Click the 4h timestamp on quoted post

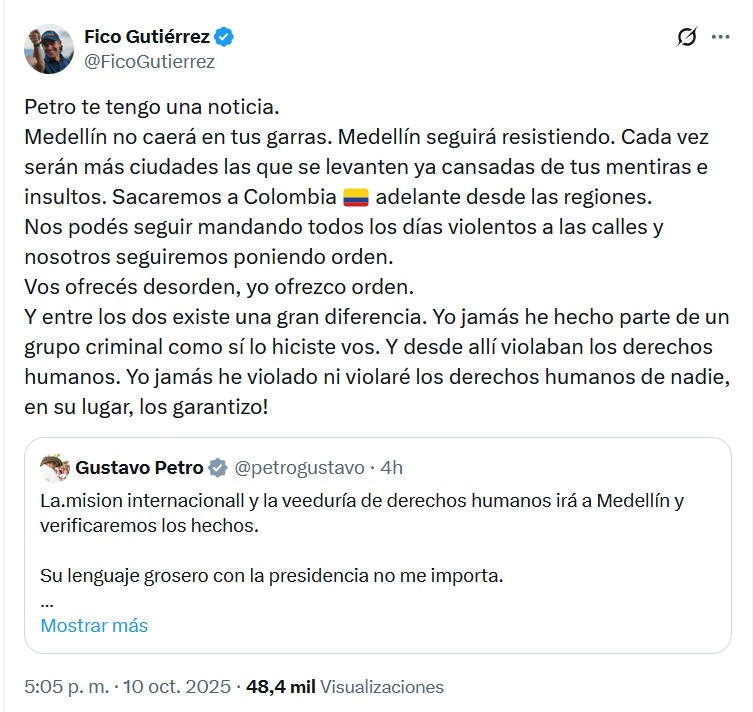click(x=393, y=467)
